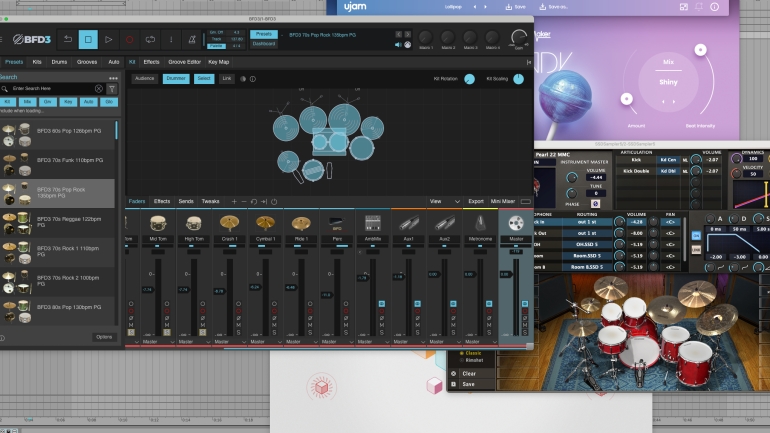
Task: Open the Groove Editor tab
Action: (185, 62)
